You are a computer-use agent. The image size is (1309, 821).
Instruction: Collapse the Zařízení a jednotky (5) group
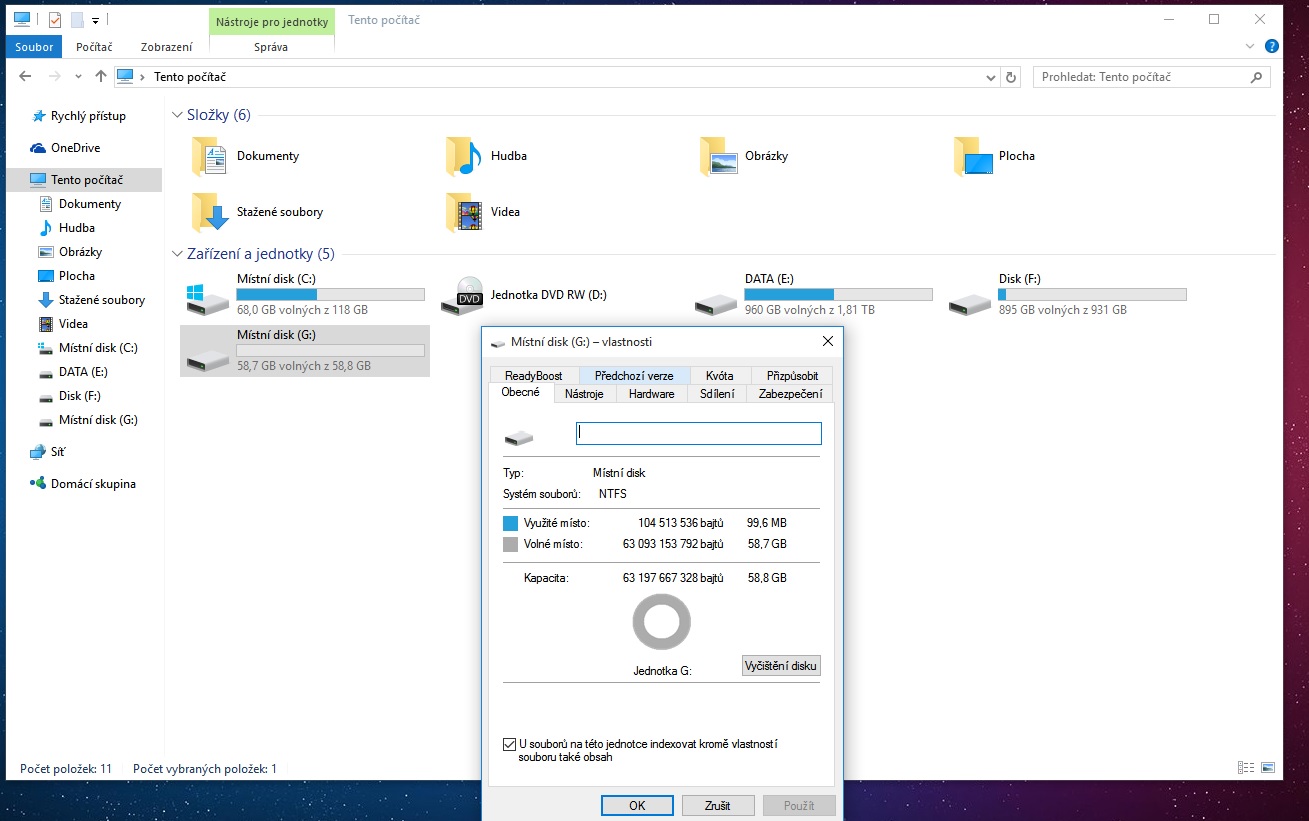pos(178,254)
